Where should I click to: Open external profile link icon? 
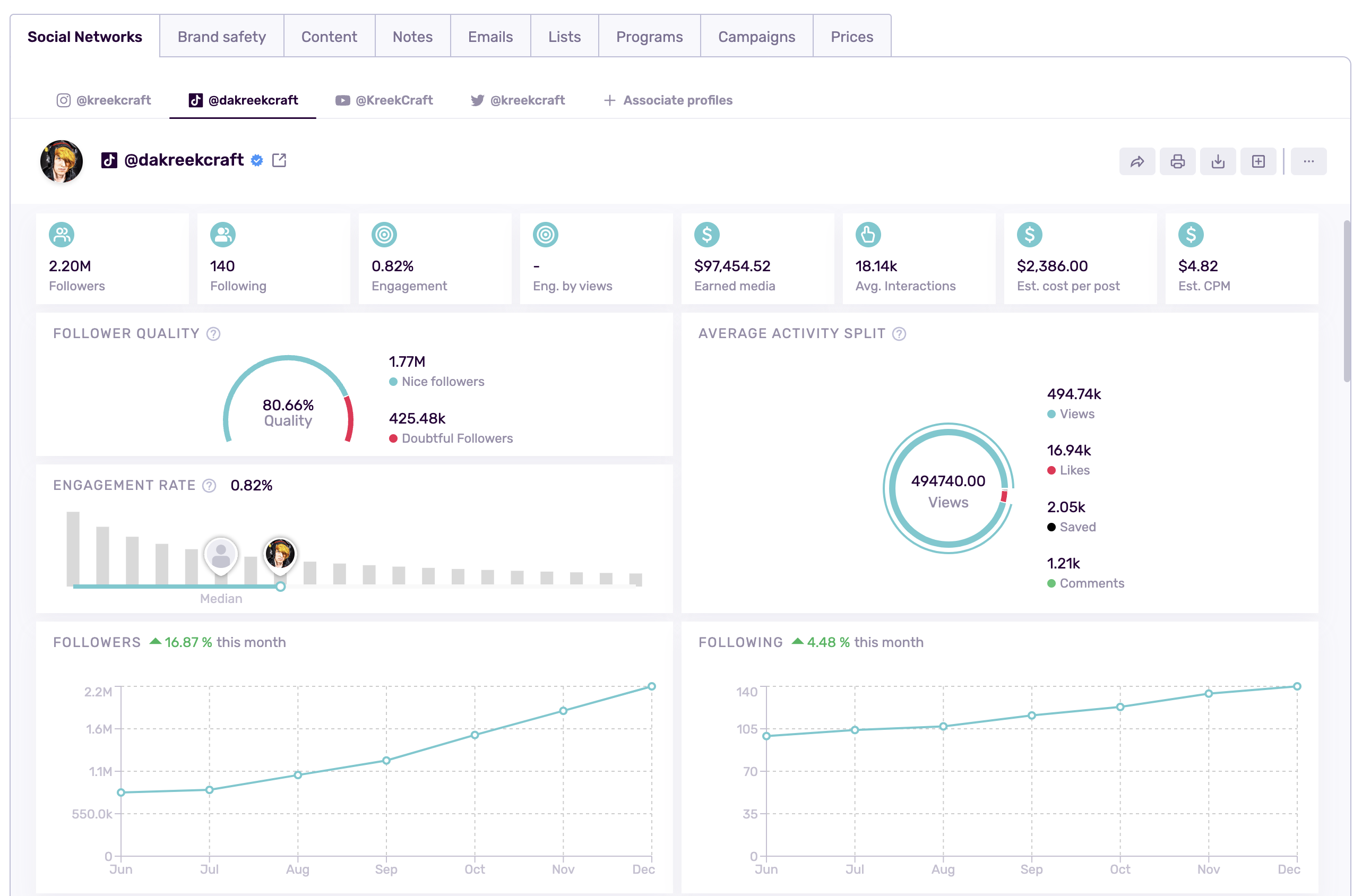(x=279, y=160)
